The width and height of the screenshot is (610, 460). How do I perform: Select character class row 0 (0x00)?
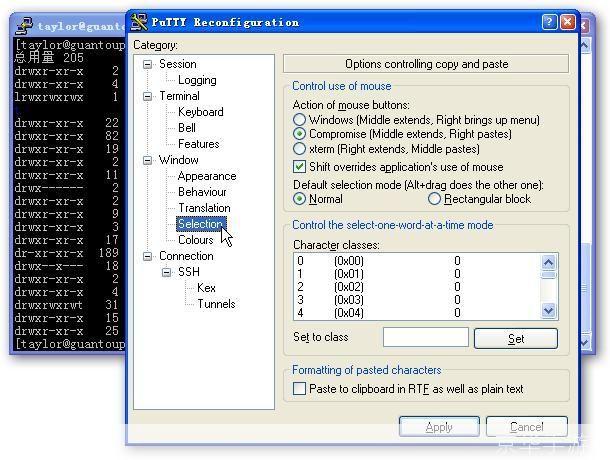417,260
